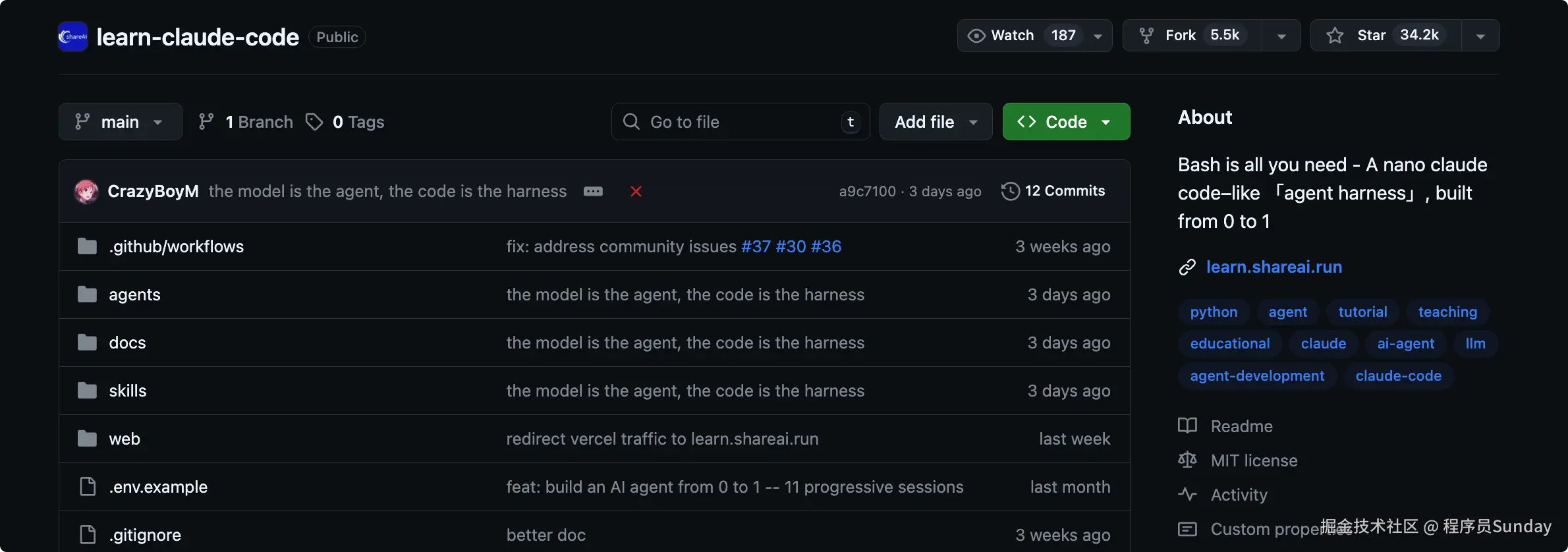Click the MIT license scale icon
Screen dimensions: 1568x552
click(x=1187, y=460)
